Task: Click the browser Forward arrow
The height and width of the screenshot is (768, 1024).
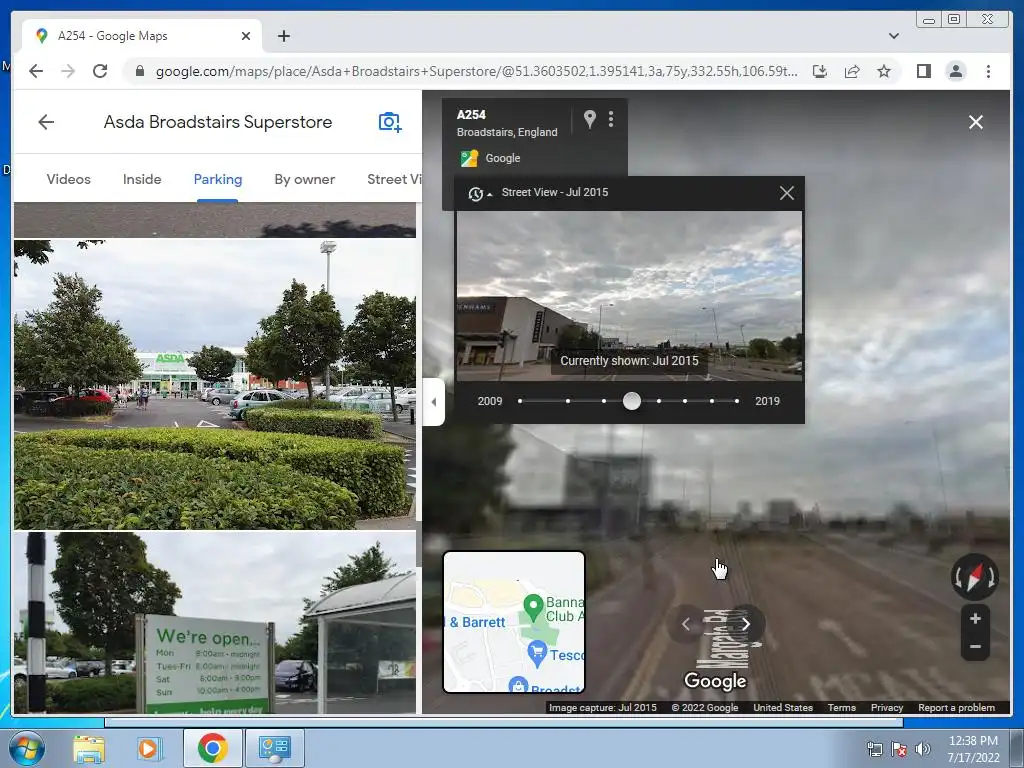Action: tap(68, 71)
